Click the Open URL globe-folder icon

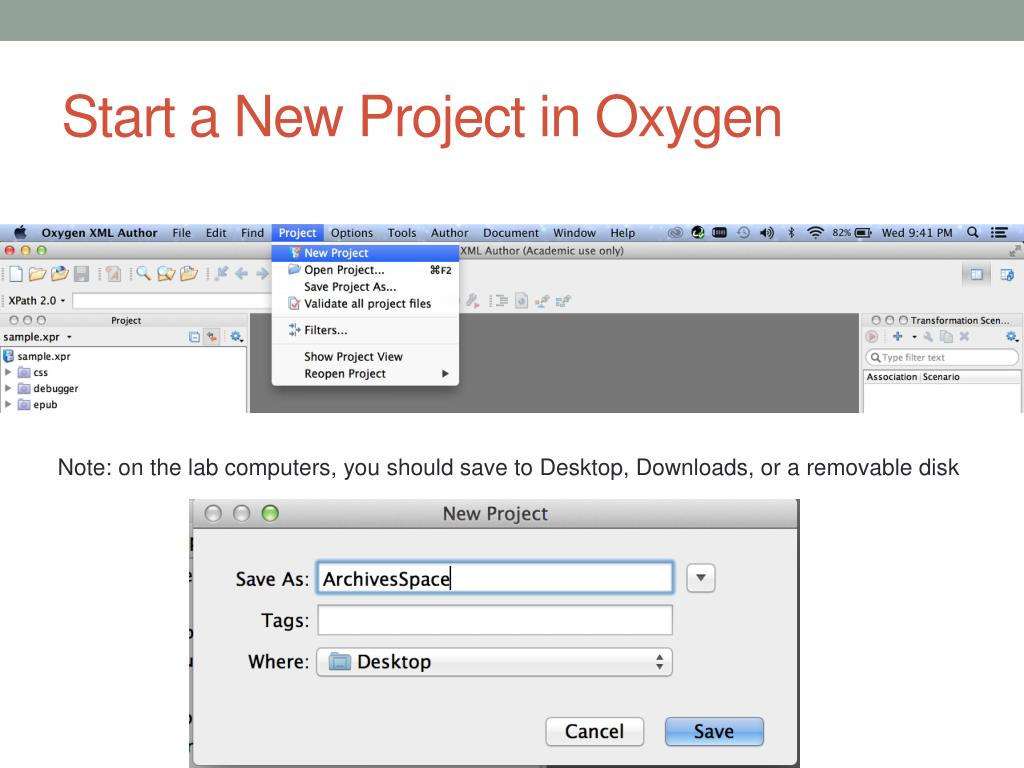point(59,274)
